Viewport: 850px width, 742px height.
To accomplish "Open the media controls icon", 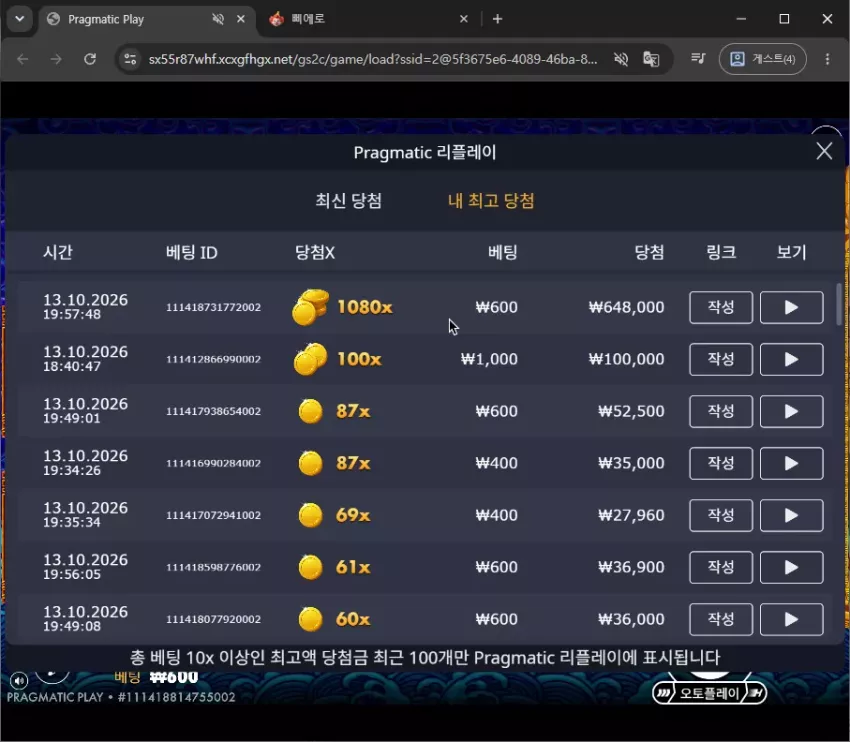I will [698, 59].
